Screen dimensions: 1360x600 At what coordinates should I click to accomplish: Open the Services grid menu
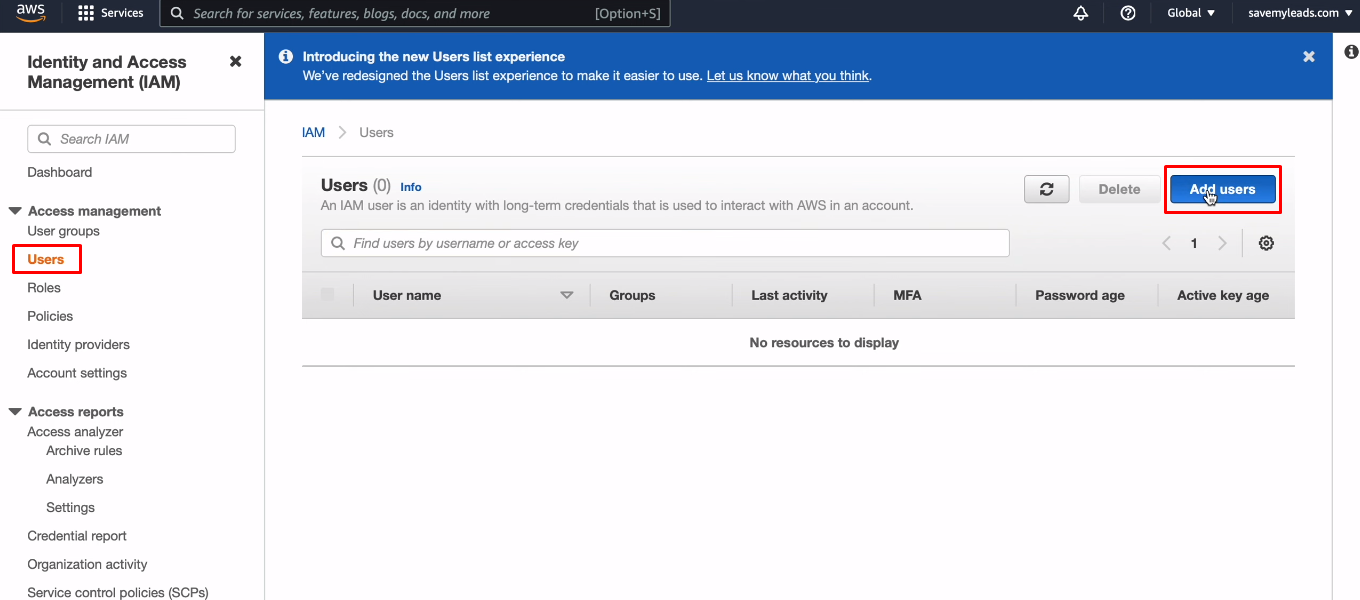pos(86,13)
